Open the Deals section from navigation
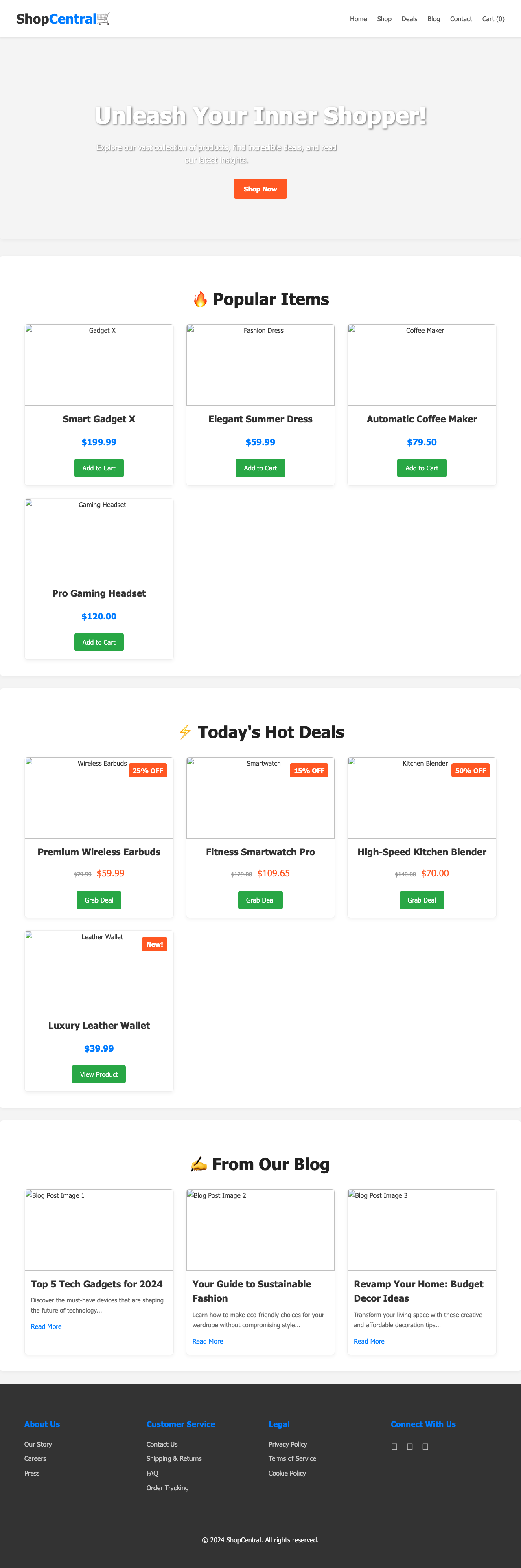Screen dimensions: 521x1568 click(x=409, y=19)
